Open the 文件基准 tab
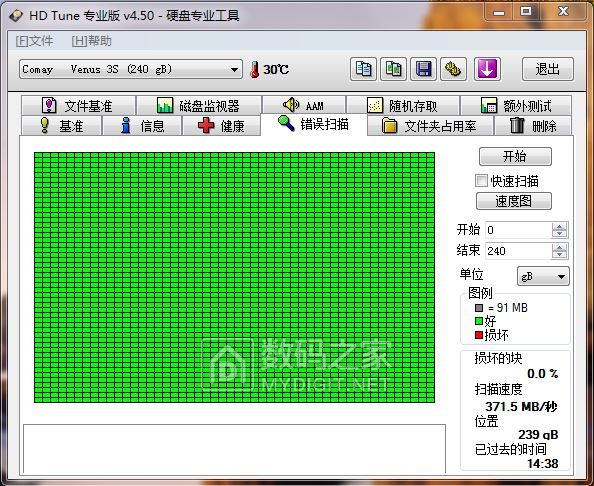Screen dimensions: 594x486 [x=78, y=105]
